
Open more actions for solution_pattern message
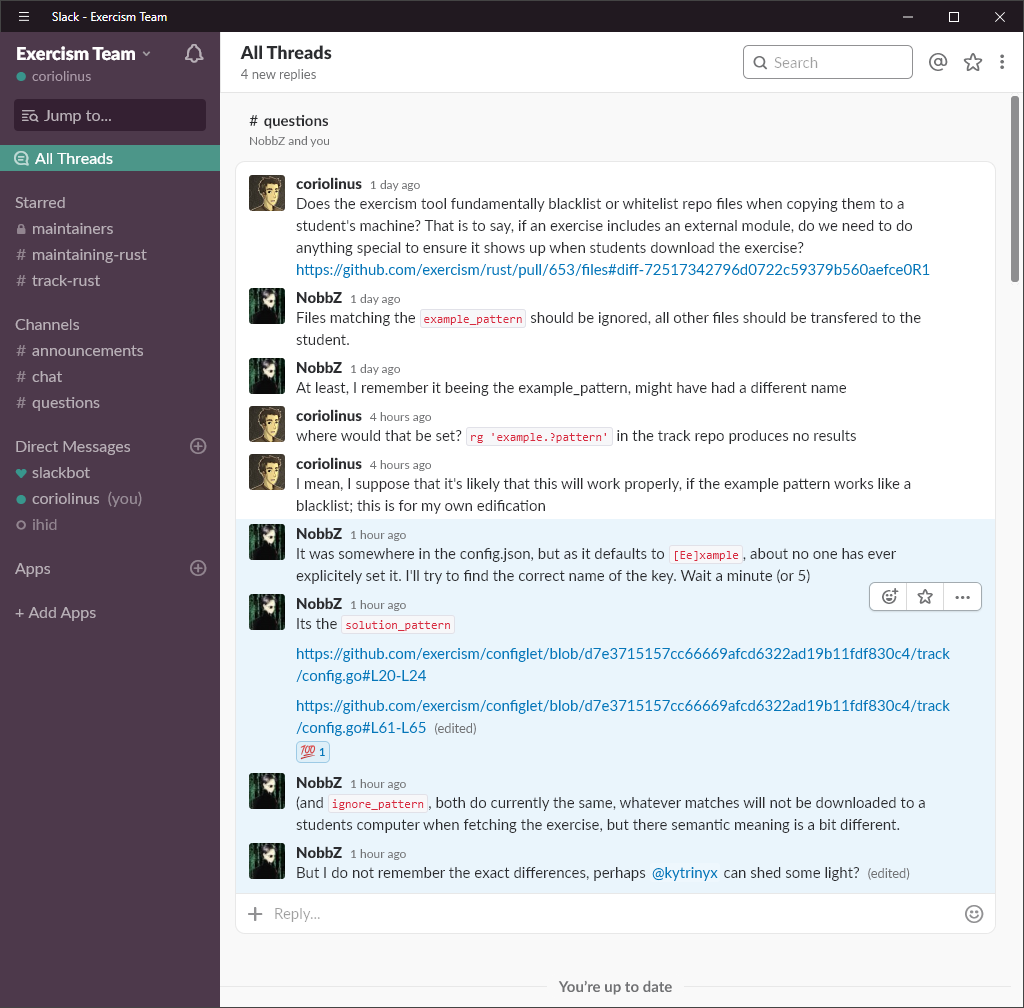click(962, 597)
